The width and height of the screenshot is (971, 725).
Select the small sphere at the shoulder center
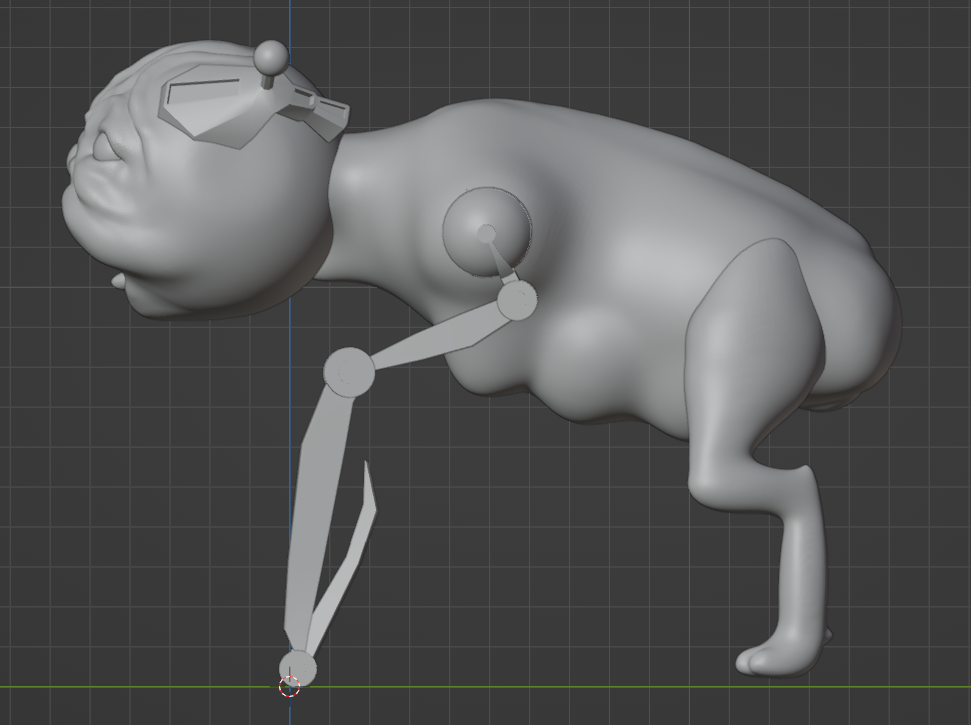(486, 234)
